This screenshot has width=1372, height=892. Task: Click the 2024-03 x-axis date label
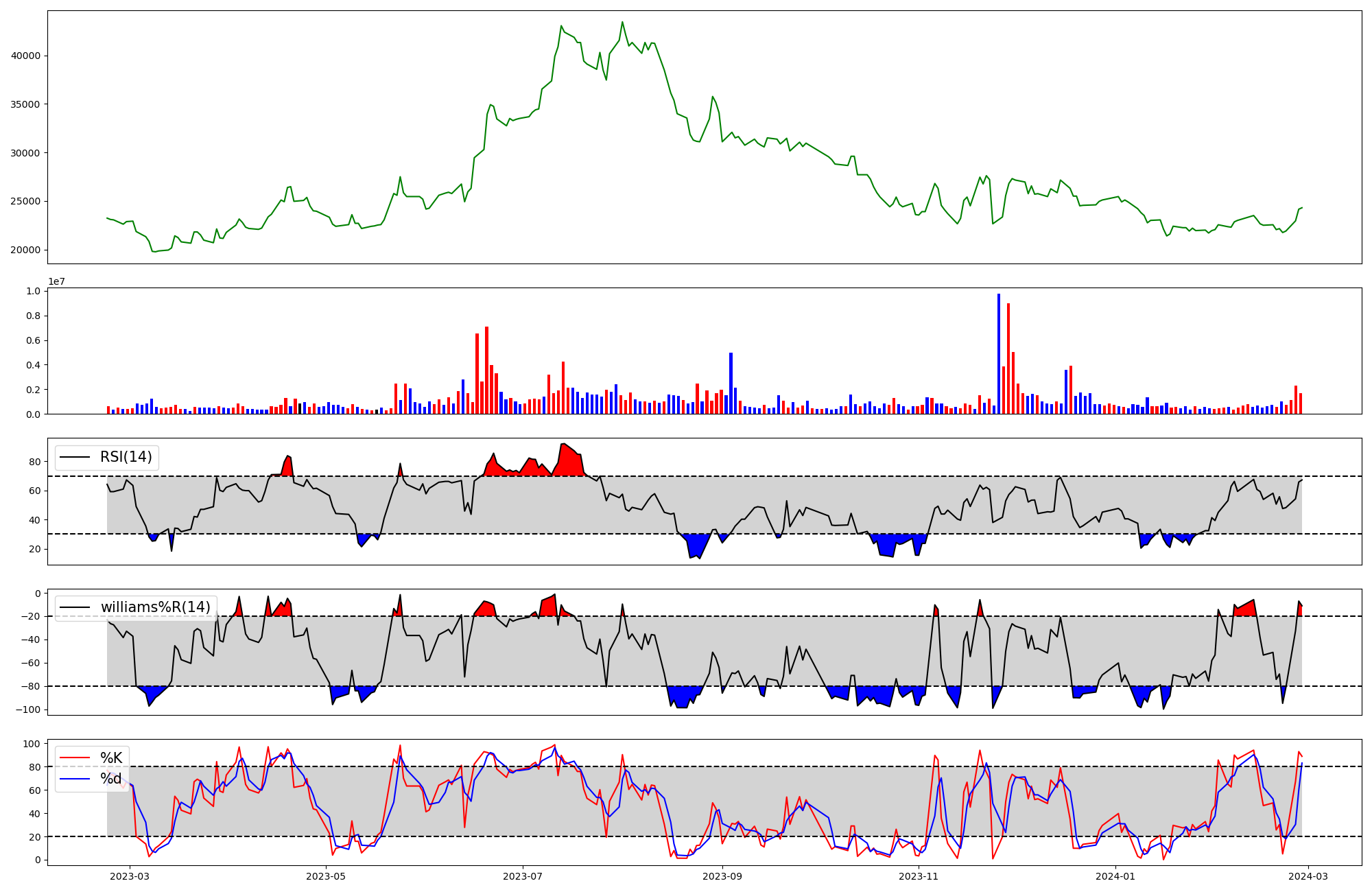1308,876
